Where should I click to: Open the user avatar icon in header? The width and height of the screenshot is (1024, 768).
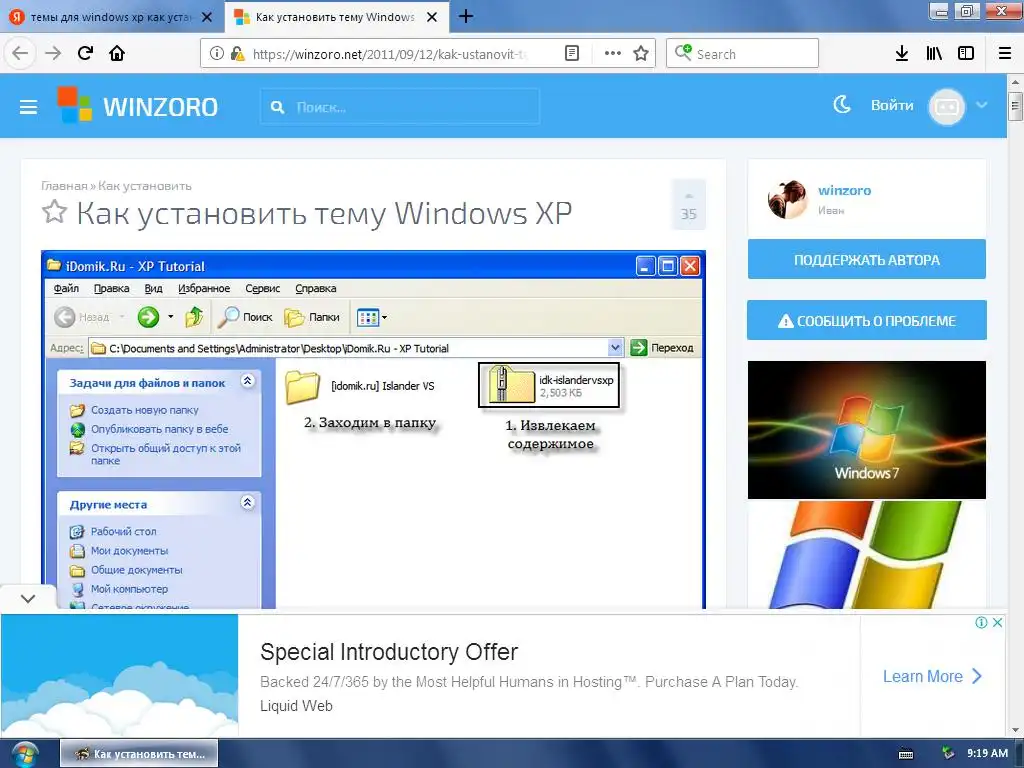947,106
